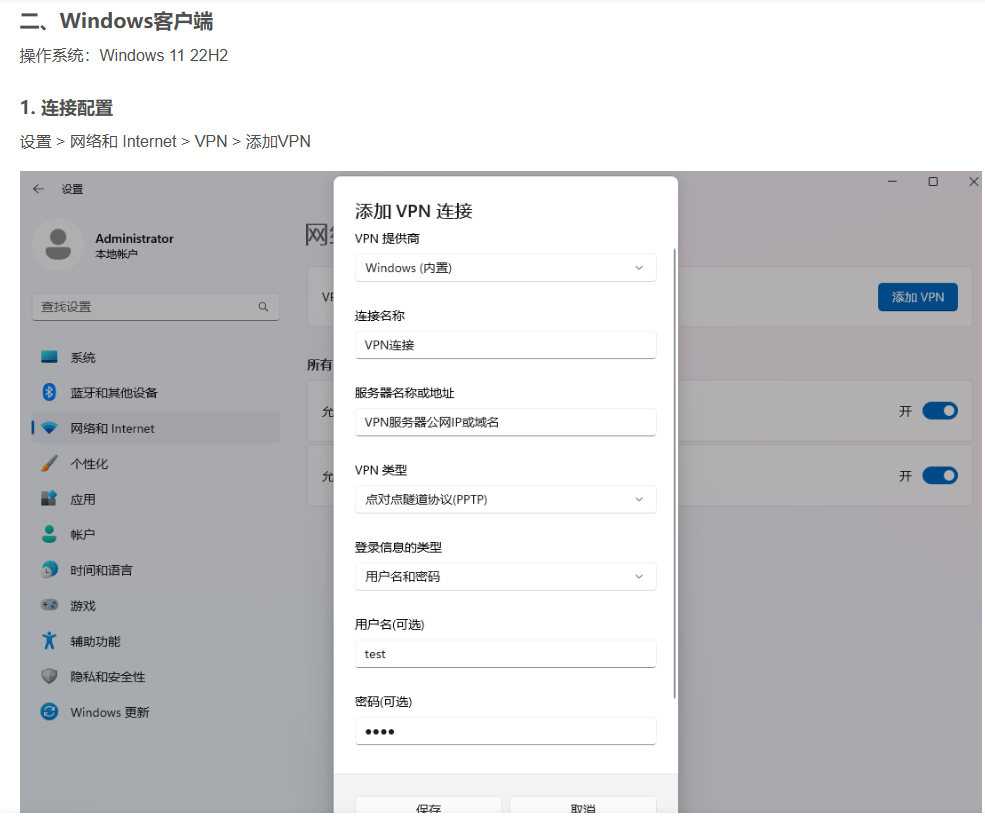Maximize the Settings window
Screen dimensions: 985x820
pos(933,182)
